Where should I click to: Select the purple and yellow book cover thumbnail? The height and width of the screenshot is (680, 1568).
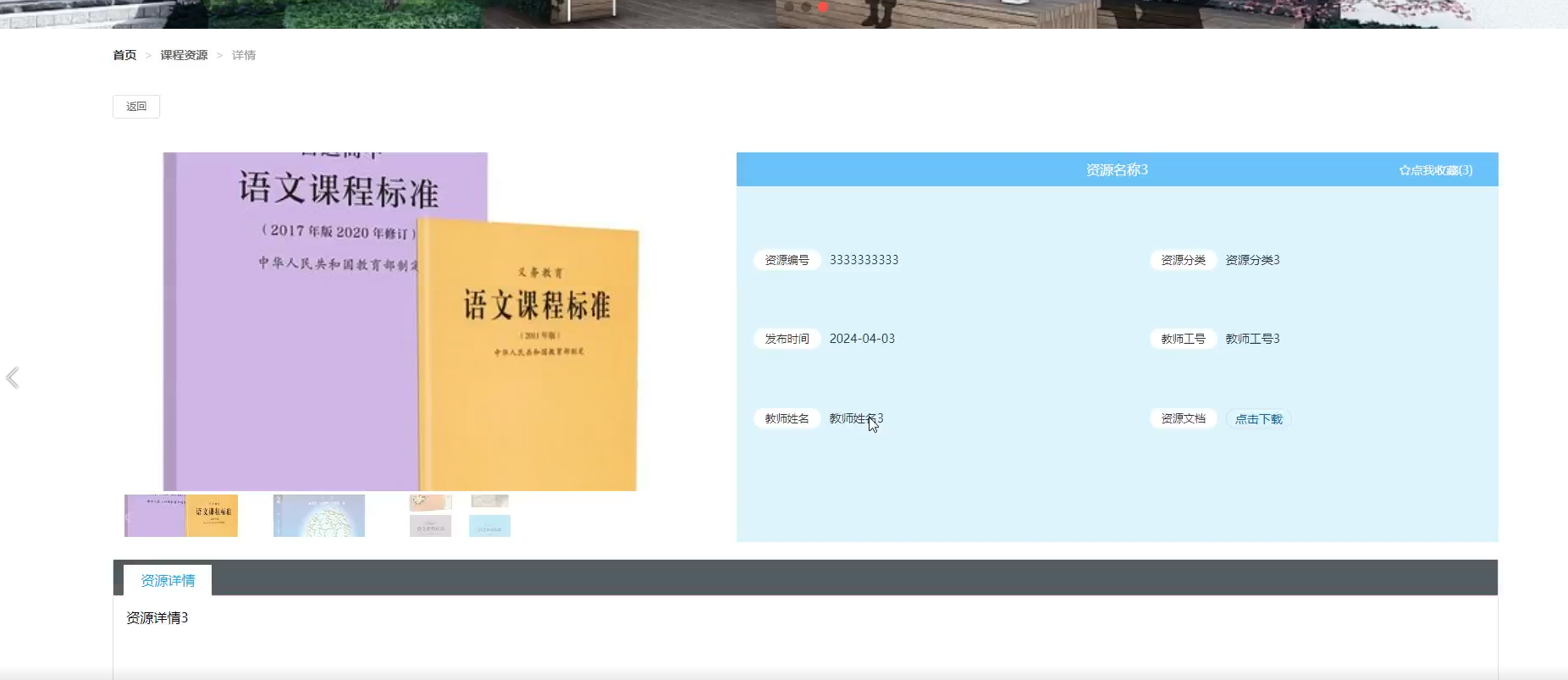[x=181, y=516]
